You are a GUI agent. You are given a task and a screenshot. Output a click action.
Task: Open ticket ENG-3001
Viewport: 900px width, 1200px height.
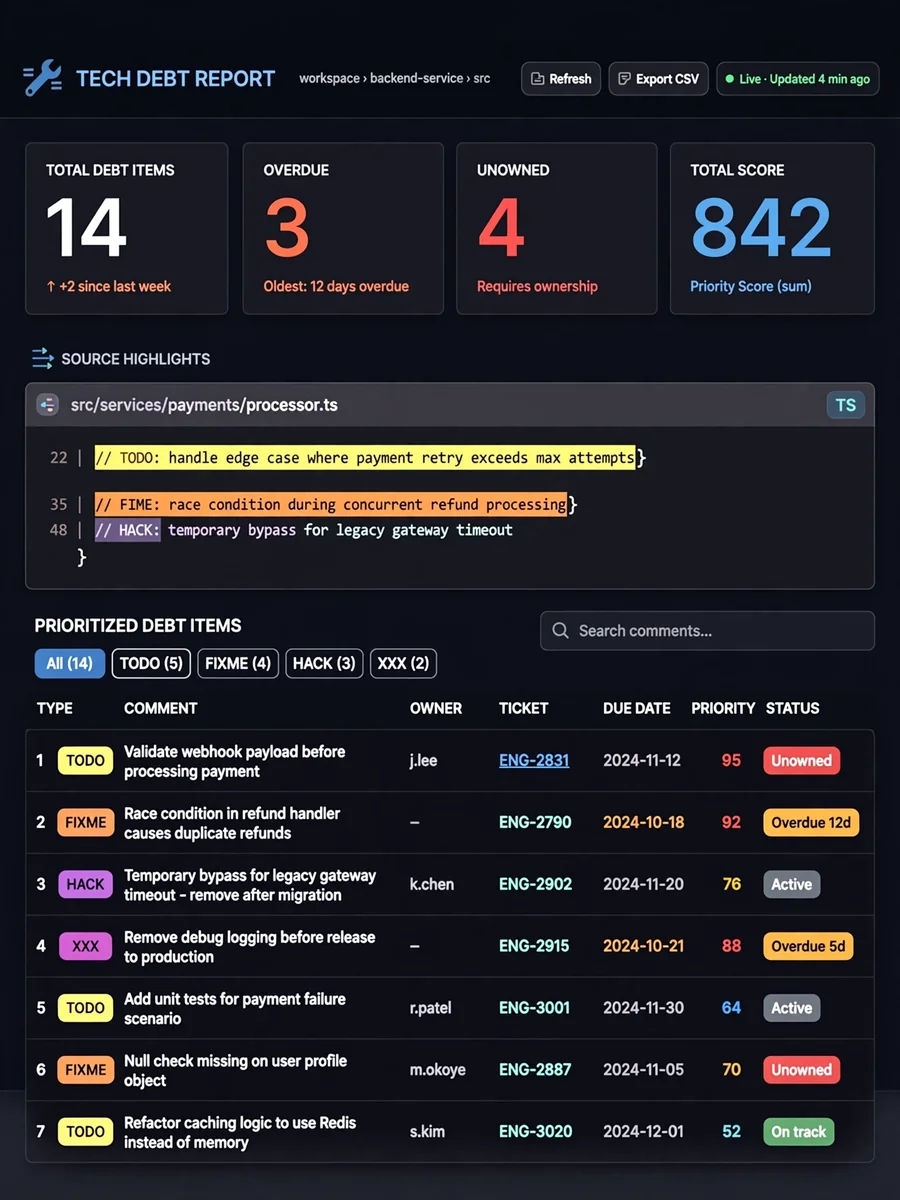coord(534,1008)
